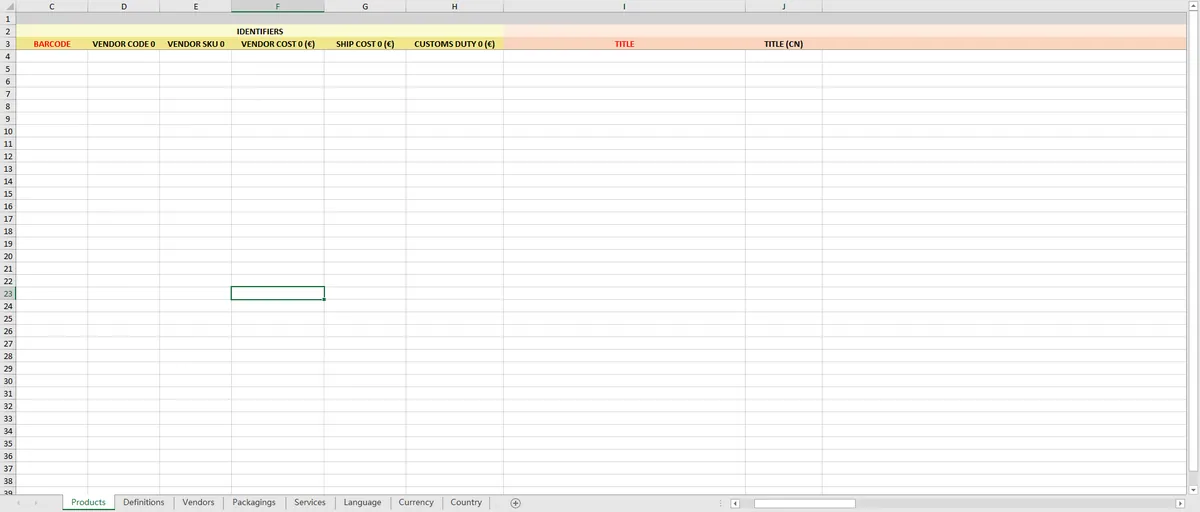Open the Currency sheet tab
The width and height of the screenshot is (1200, 512).
(x=416, y=502)
